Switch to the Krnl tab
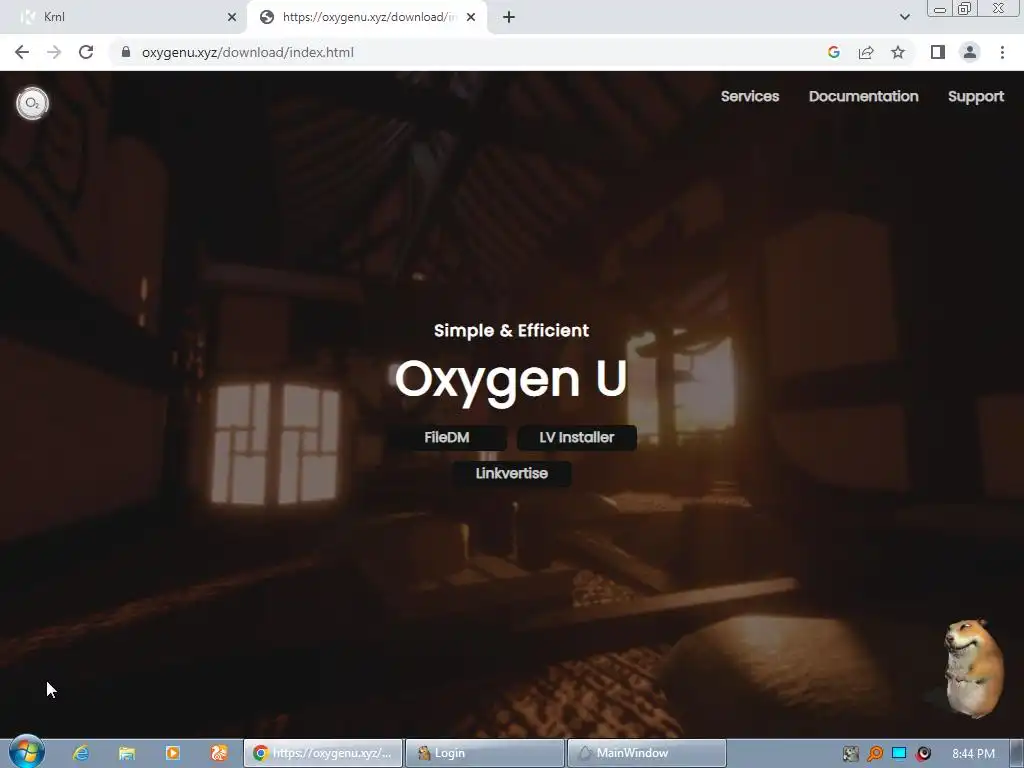Image resolution: width=1024 pixels, height=768 pixels. pyautogui.click(x=123, y=18)
